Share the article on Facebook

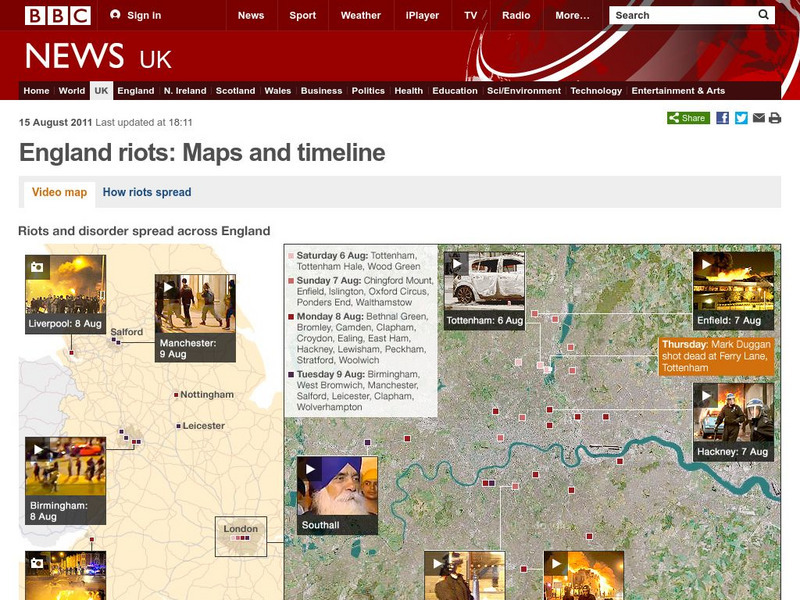click(x=723, y=118)
